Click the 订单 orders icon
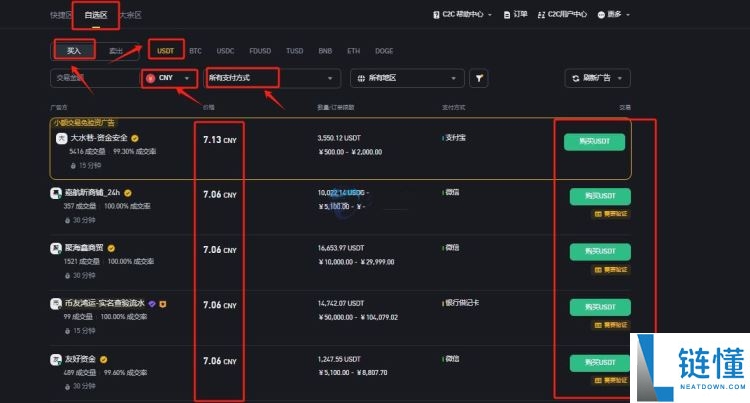750x403 pixels. (x=507, y=15)
